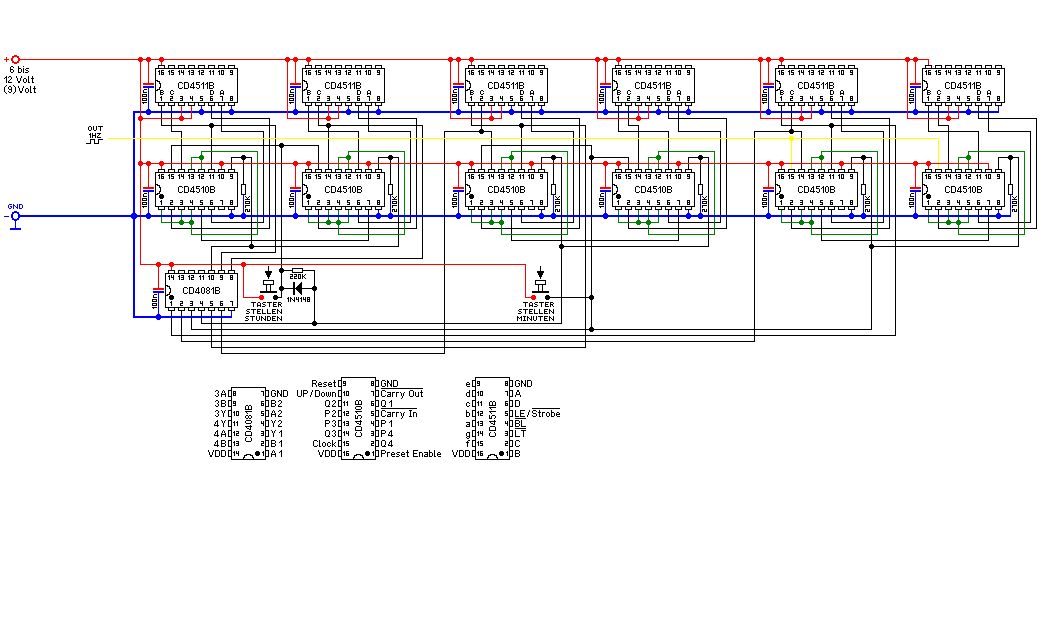Click the UP/Down pin label
Viewport: 1058px width, 640px height.
click(317, 394)
